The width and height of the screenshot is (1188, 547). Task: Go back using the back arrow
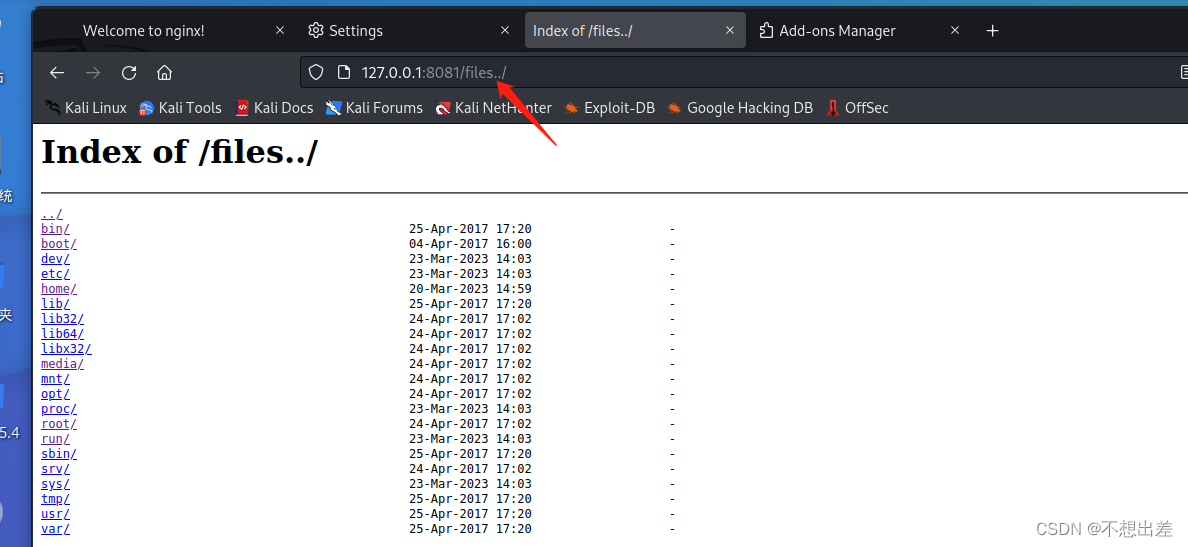(57, 73)
